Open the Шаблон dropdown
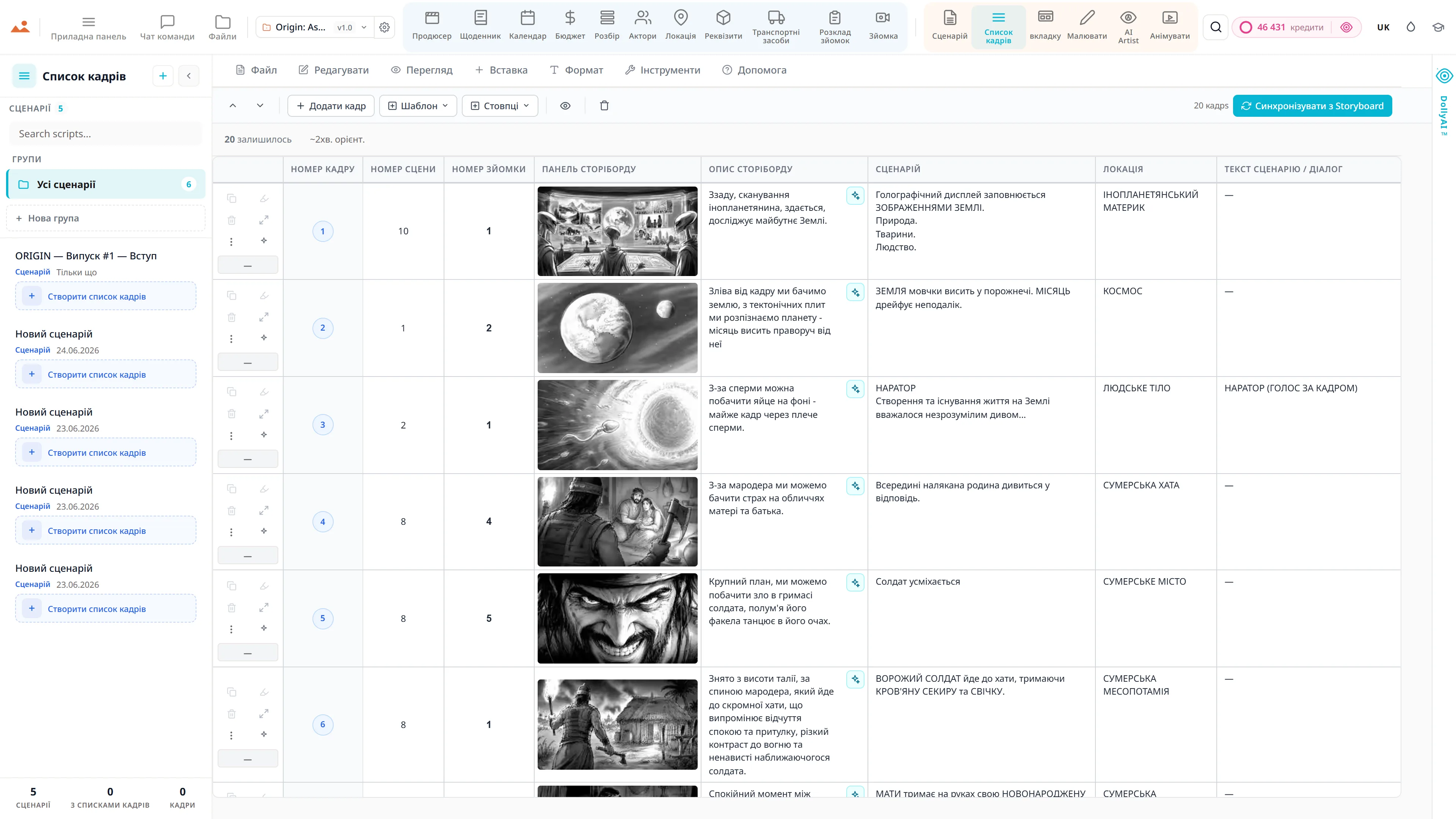The width and height of the screenshot is (1456, 819). click(418, 106)
